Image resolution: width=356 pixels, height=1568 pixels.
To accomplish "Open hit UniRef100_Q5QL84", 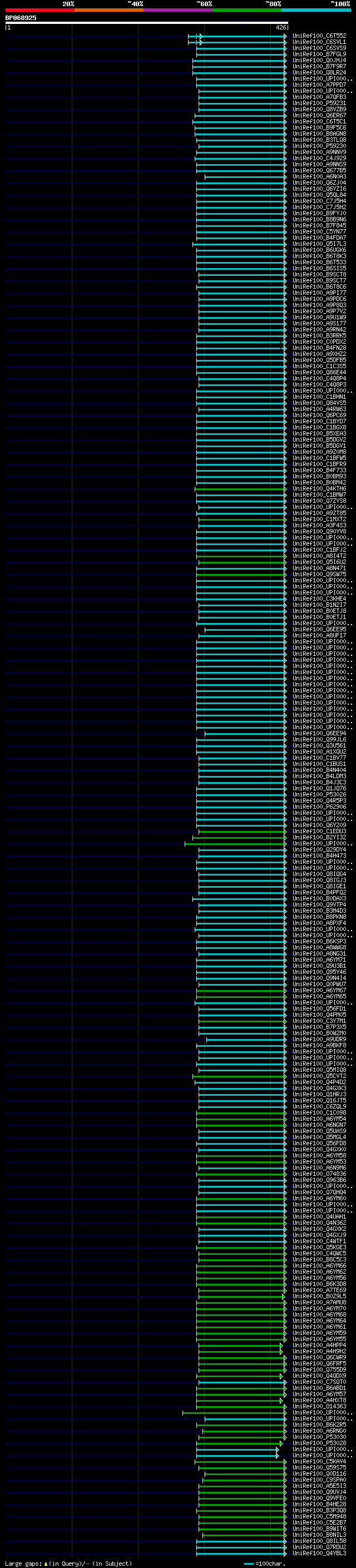I will (x=319, y=195).
